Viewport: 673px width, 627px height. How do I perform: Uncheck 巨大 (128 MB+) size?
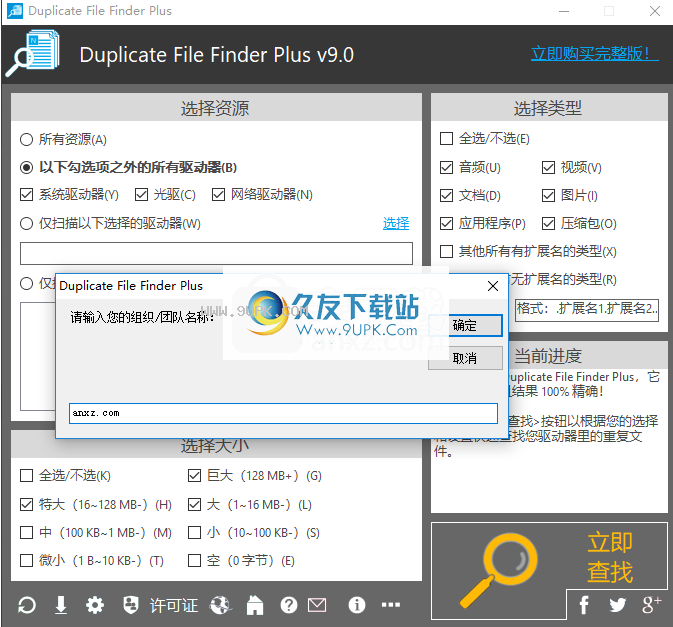(x=194, y=476)
